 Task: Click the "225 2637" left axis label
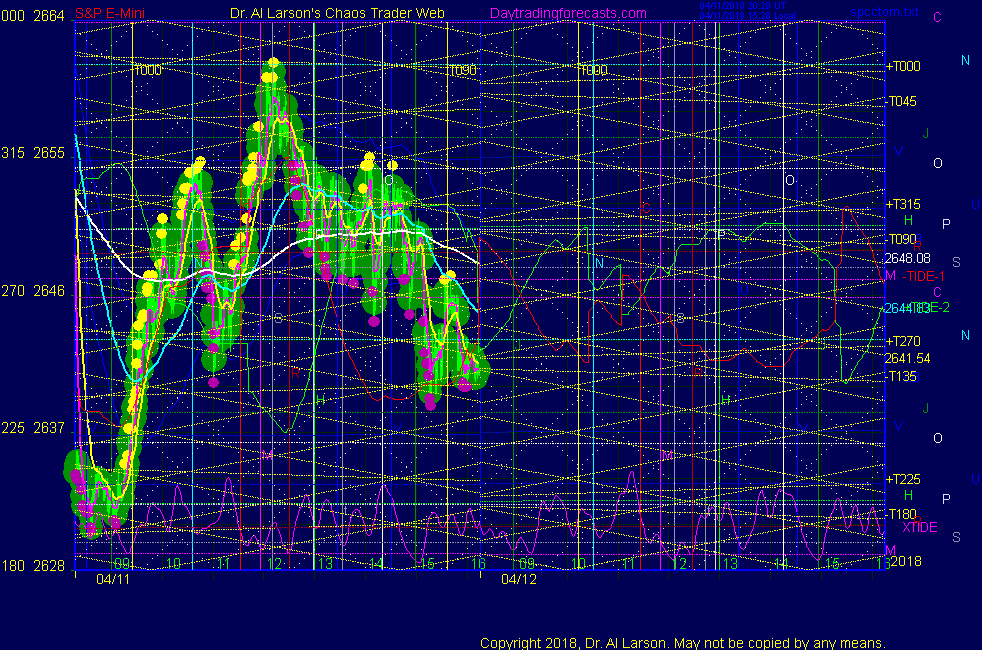(x=33, y=428)
